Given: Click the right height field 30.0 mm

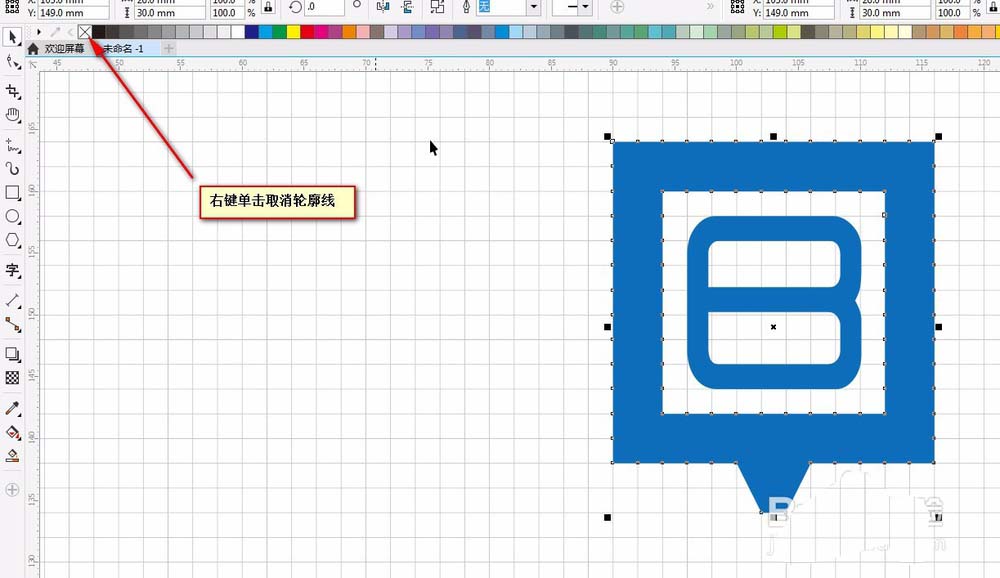Looking at the screenshot, I should point(894,13).
